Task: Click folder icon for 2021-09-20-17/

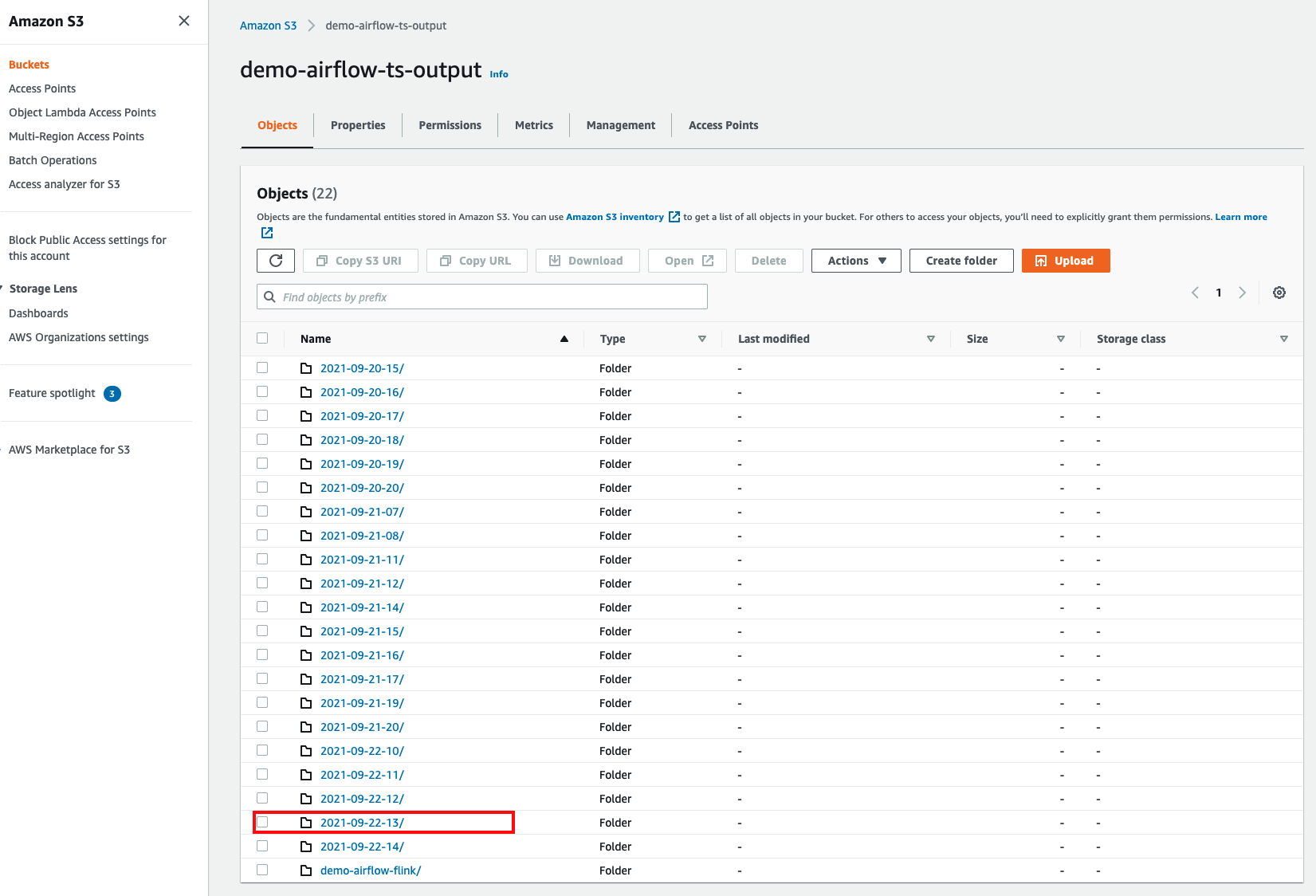Action: click(306, 416)
